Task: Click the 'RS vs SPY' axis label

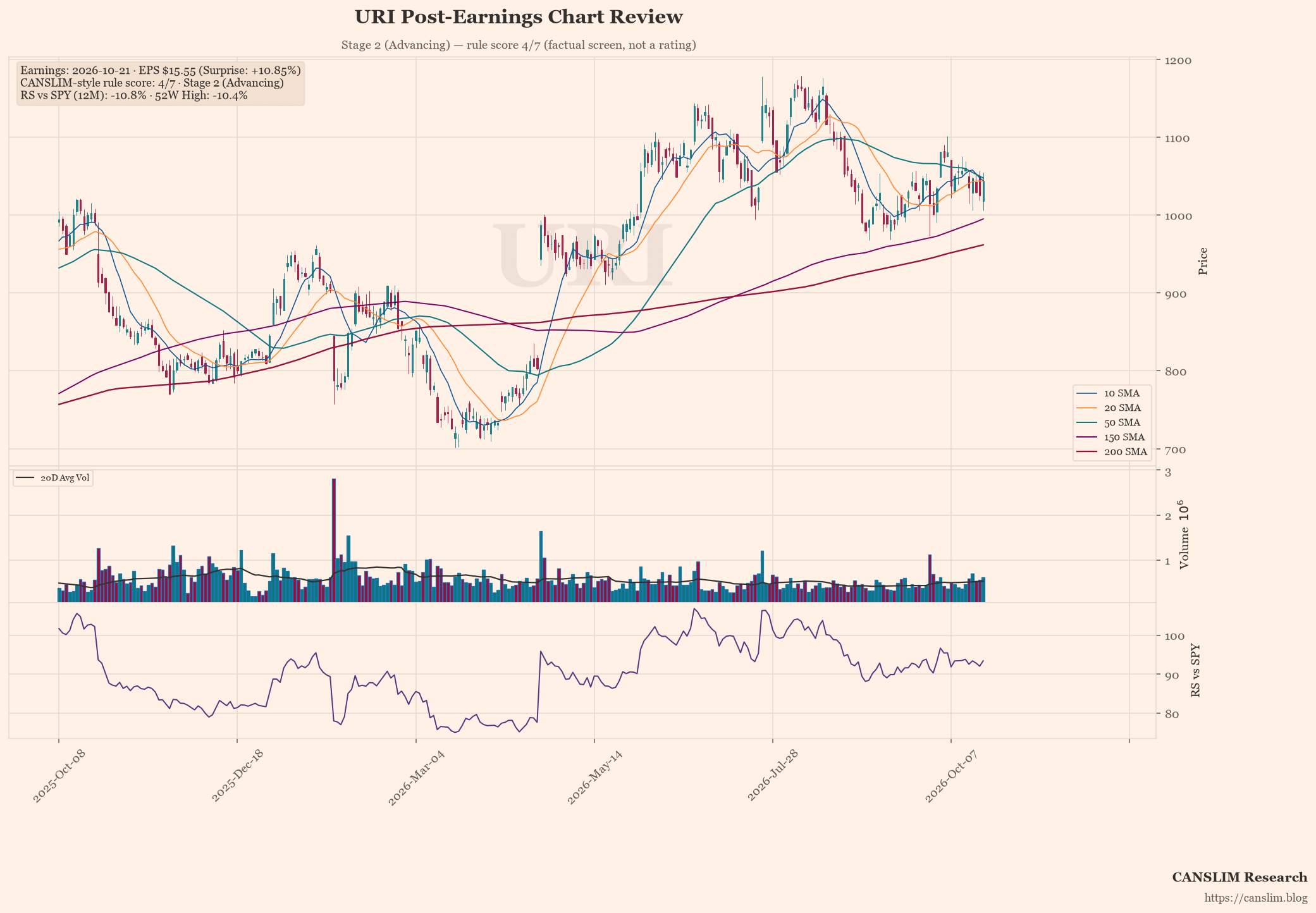Action: pos(1195,671)
